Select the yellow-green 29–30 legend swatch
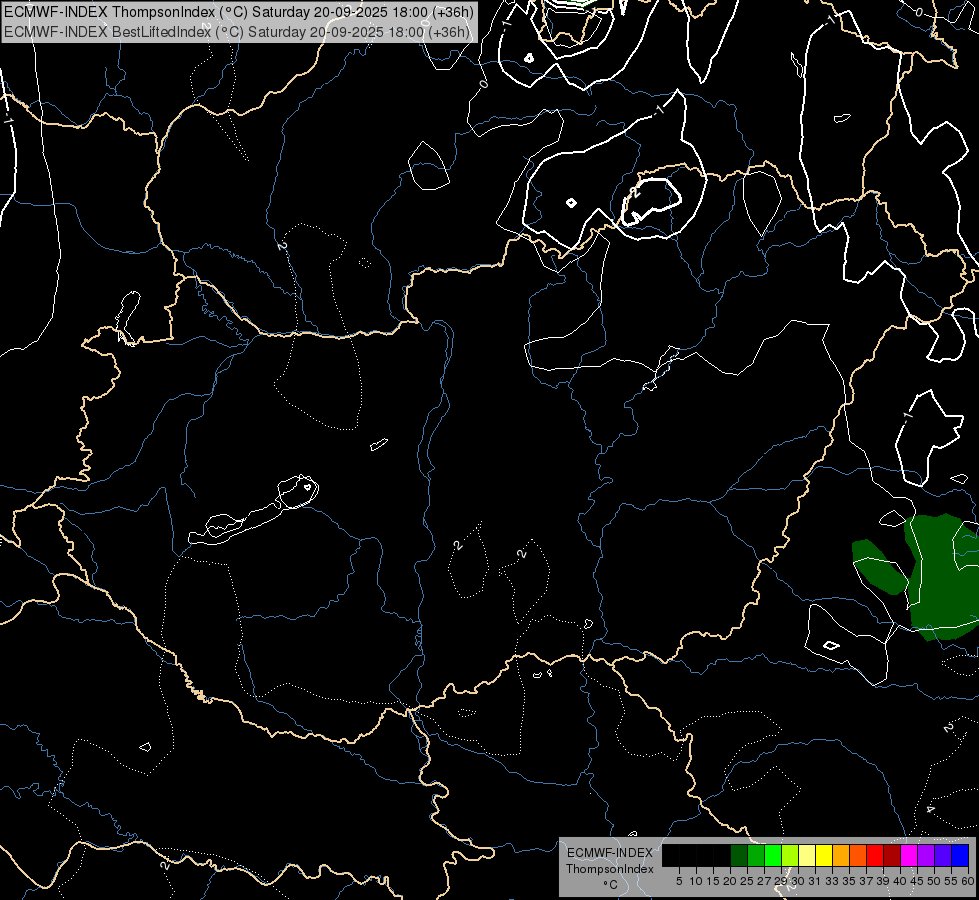Viewport: 979px width, 900px height. pyautogui.click(x=790, y=855)
